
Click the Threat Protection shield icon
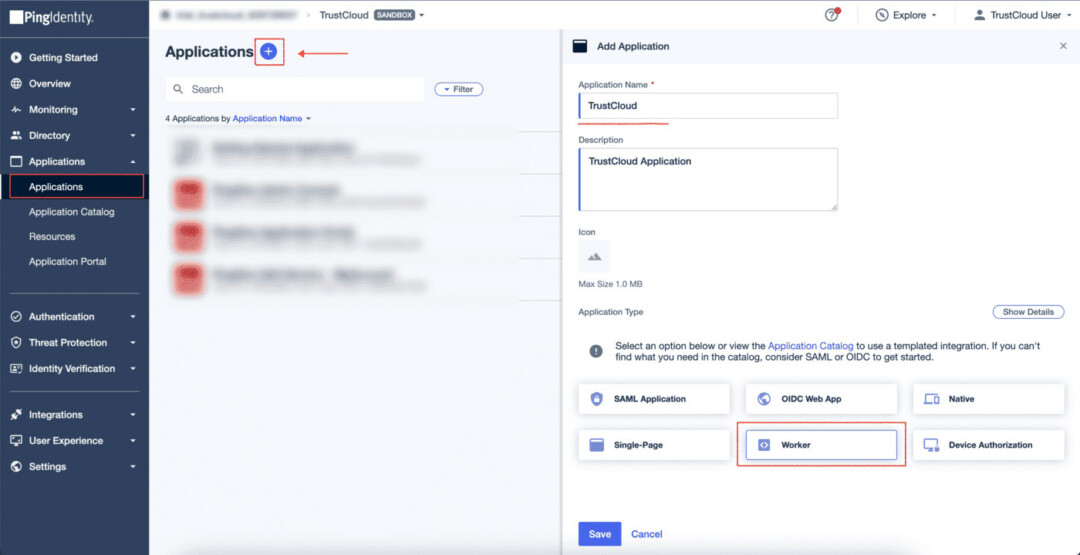(17, 343)
